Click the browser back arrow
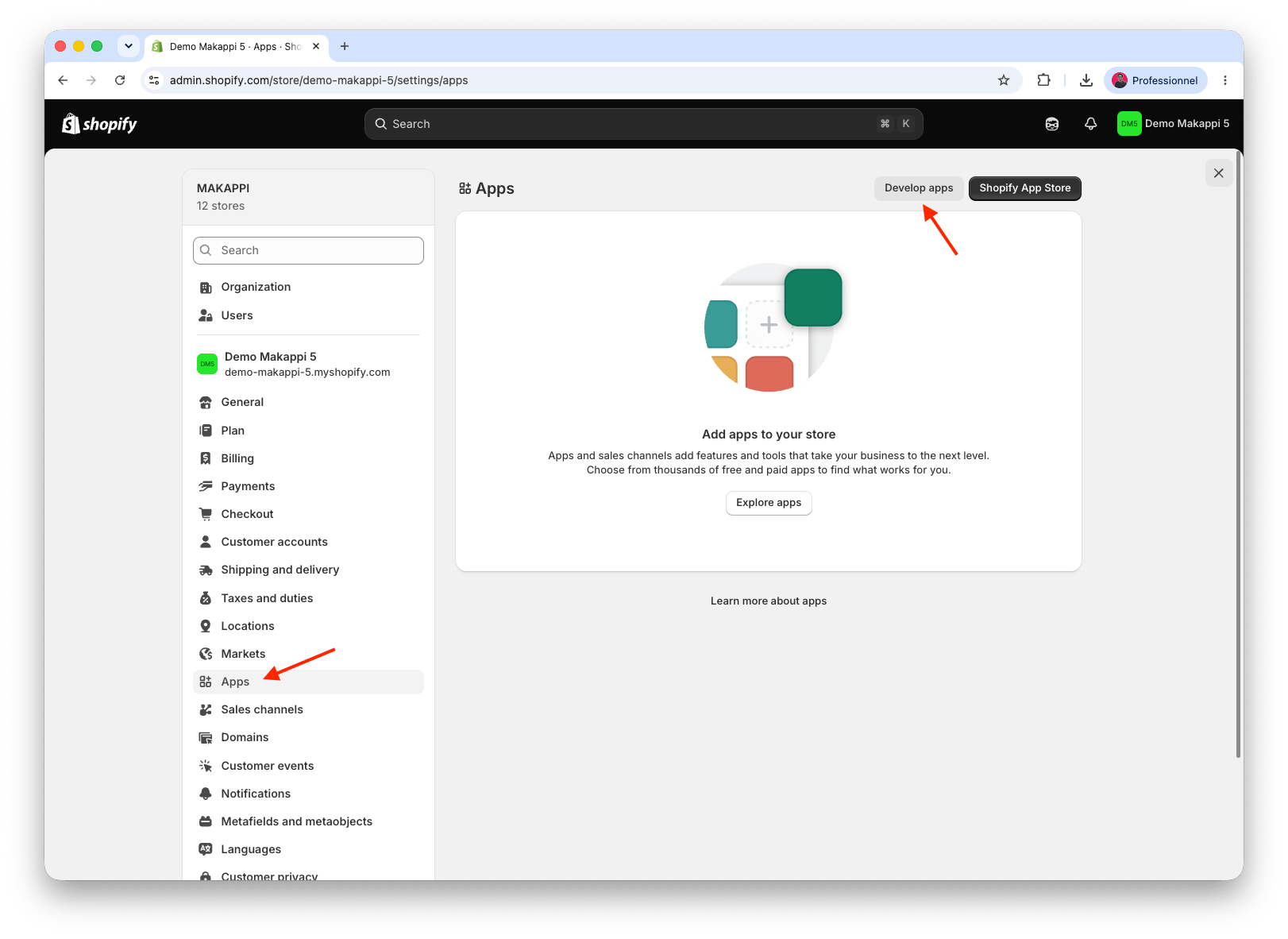 pyautogui.click(x=63, y=80)
